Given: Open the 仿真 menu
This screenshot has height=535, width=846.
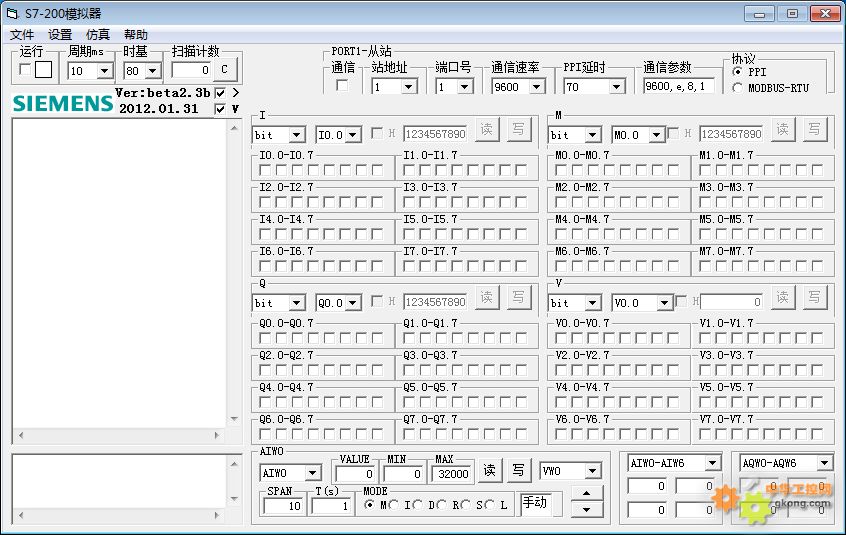Looking at the screenshot, I should (98, 35).
